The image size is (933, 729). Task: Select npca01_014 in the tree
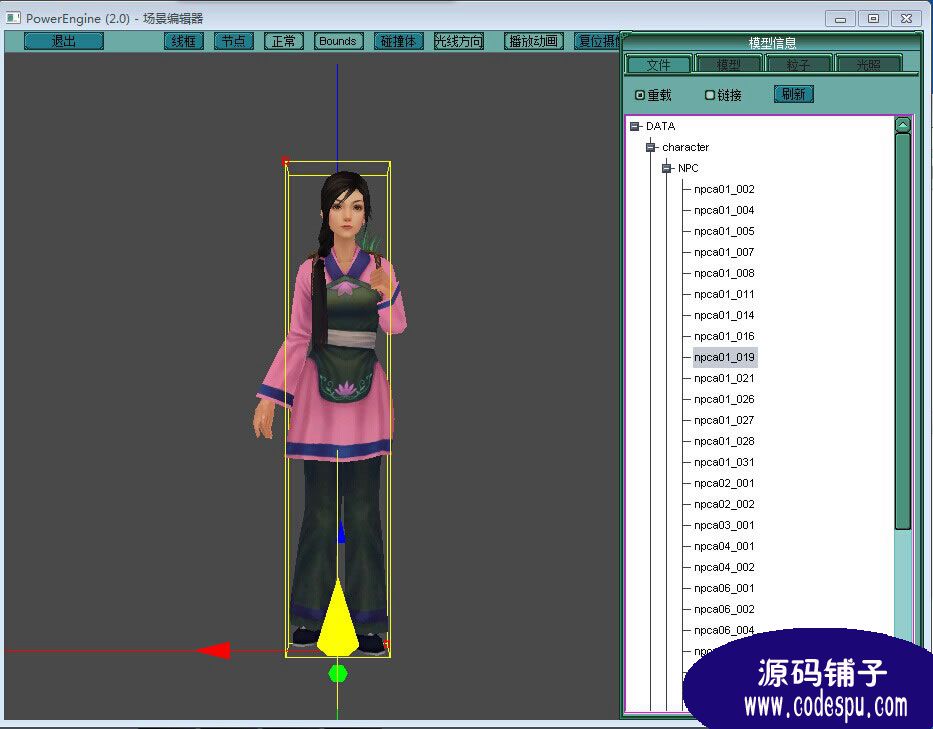(x=724, y=315)
